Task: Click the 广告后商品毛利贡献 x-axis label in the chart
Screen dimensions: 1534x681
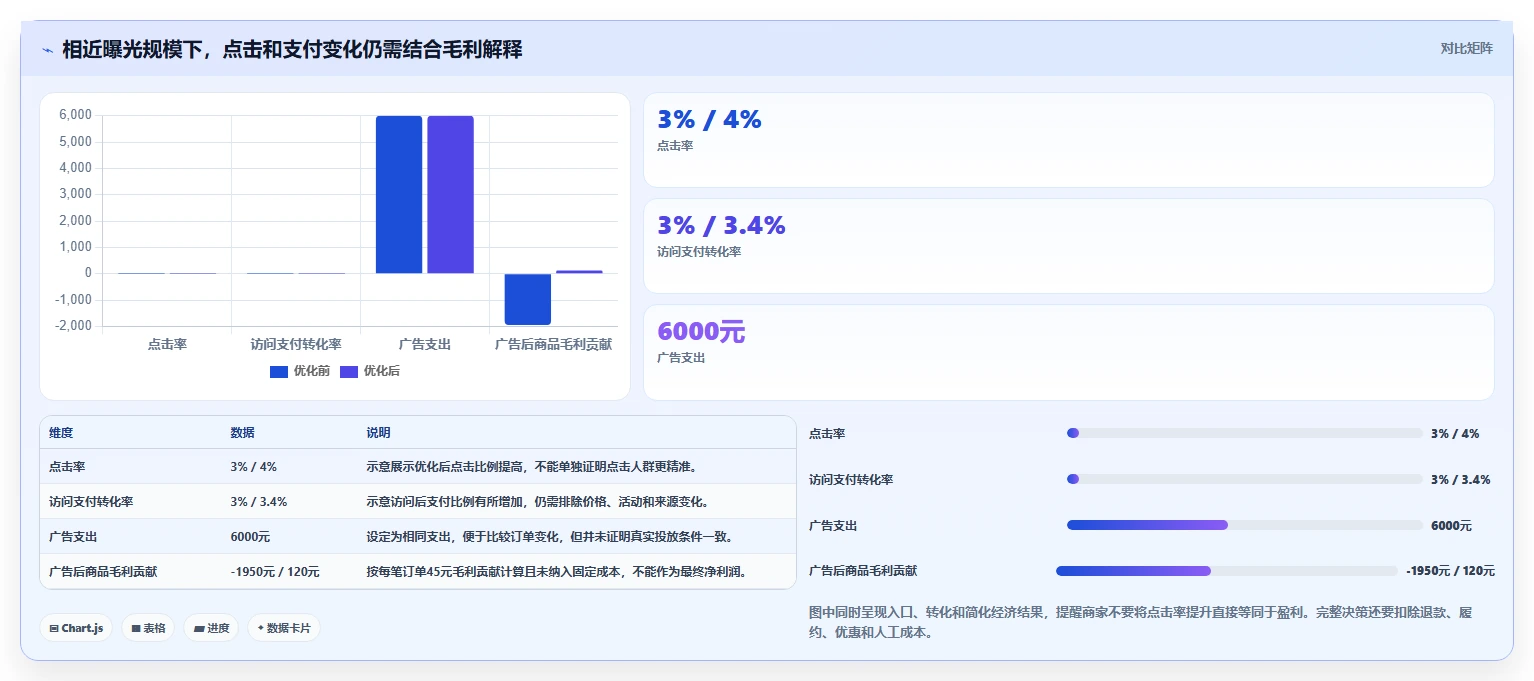Action: click(554, 344)
